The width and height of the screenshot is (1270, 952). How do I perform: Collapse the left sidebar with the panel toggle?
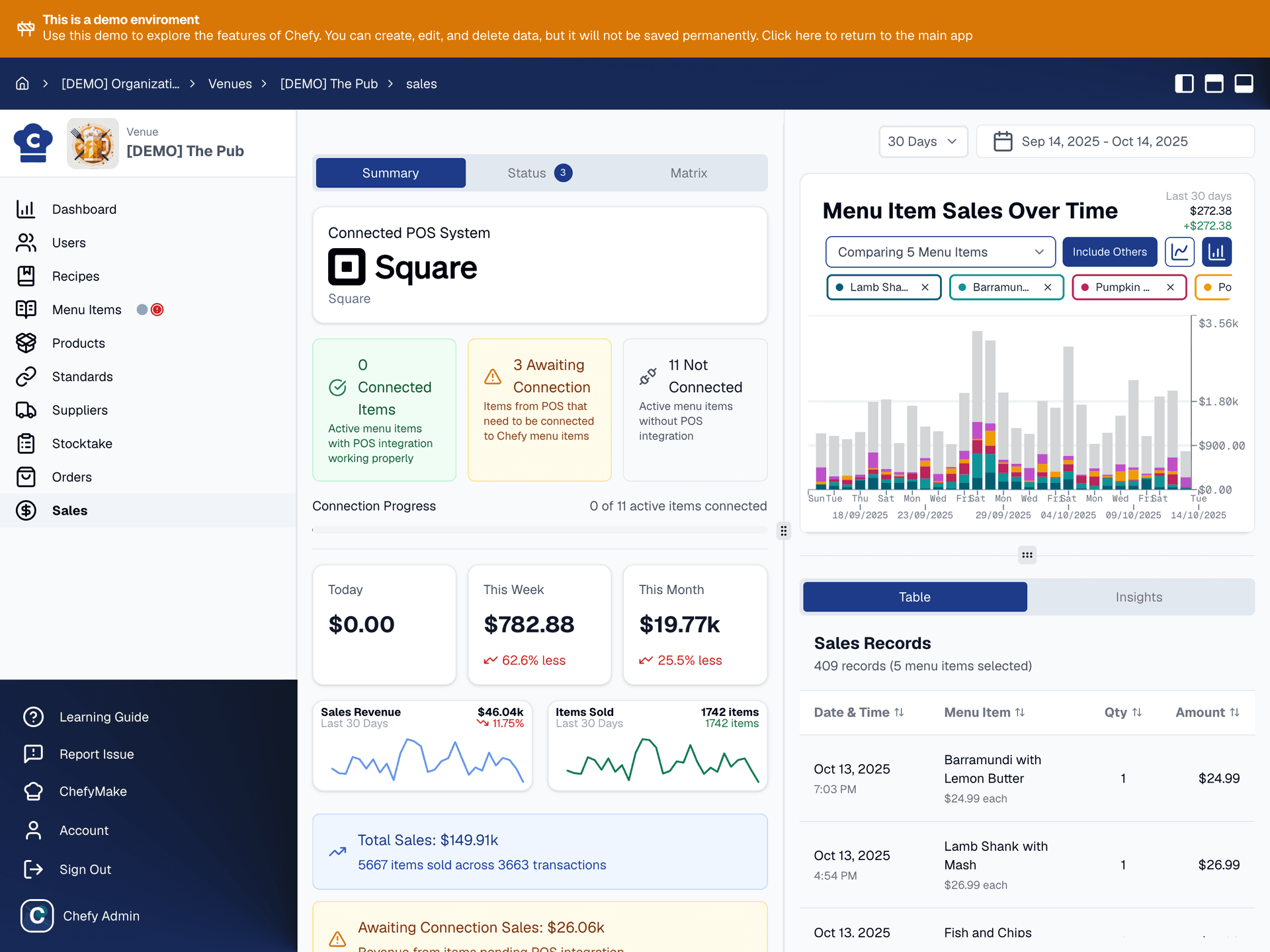point(1185,83)
